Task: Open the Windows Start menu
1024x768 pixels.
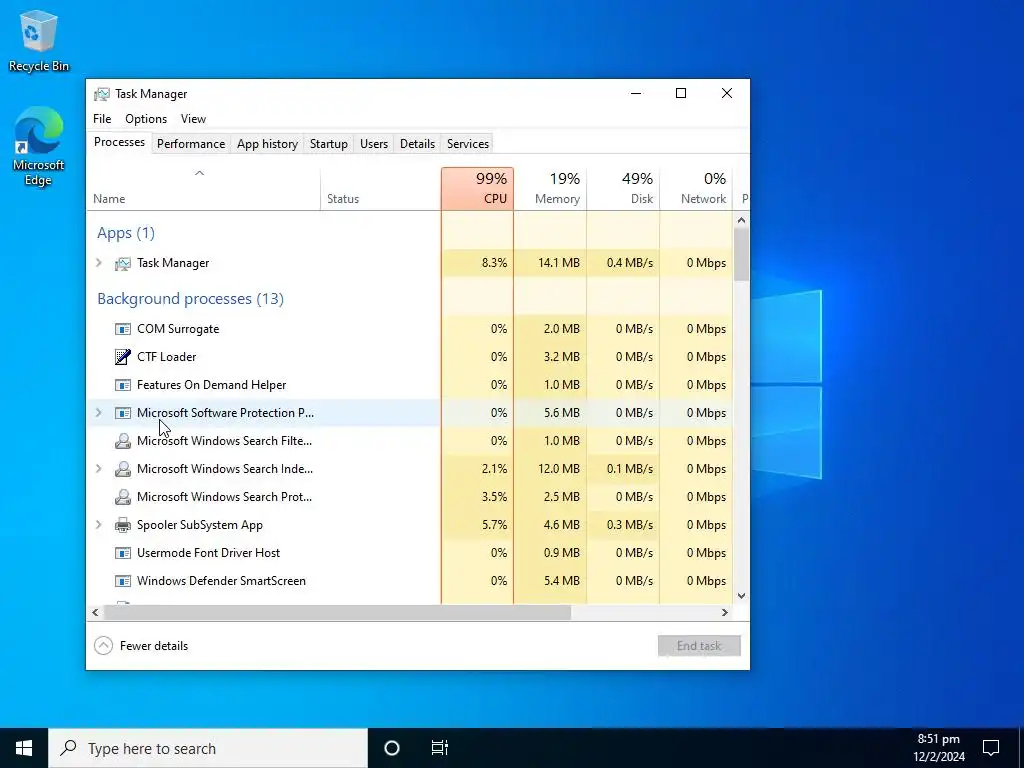Action: 24,748
